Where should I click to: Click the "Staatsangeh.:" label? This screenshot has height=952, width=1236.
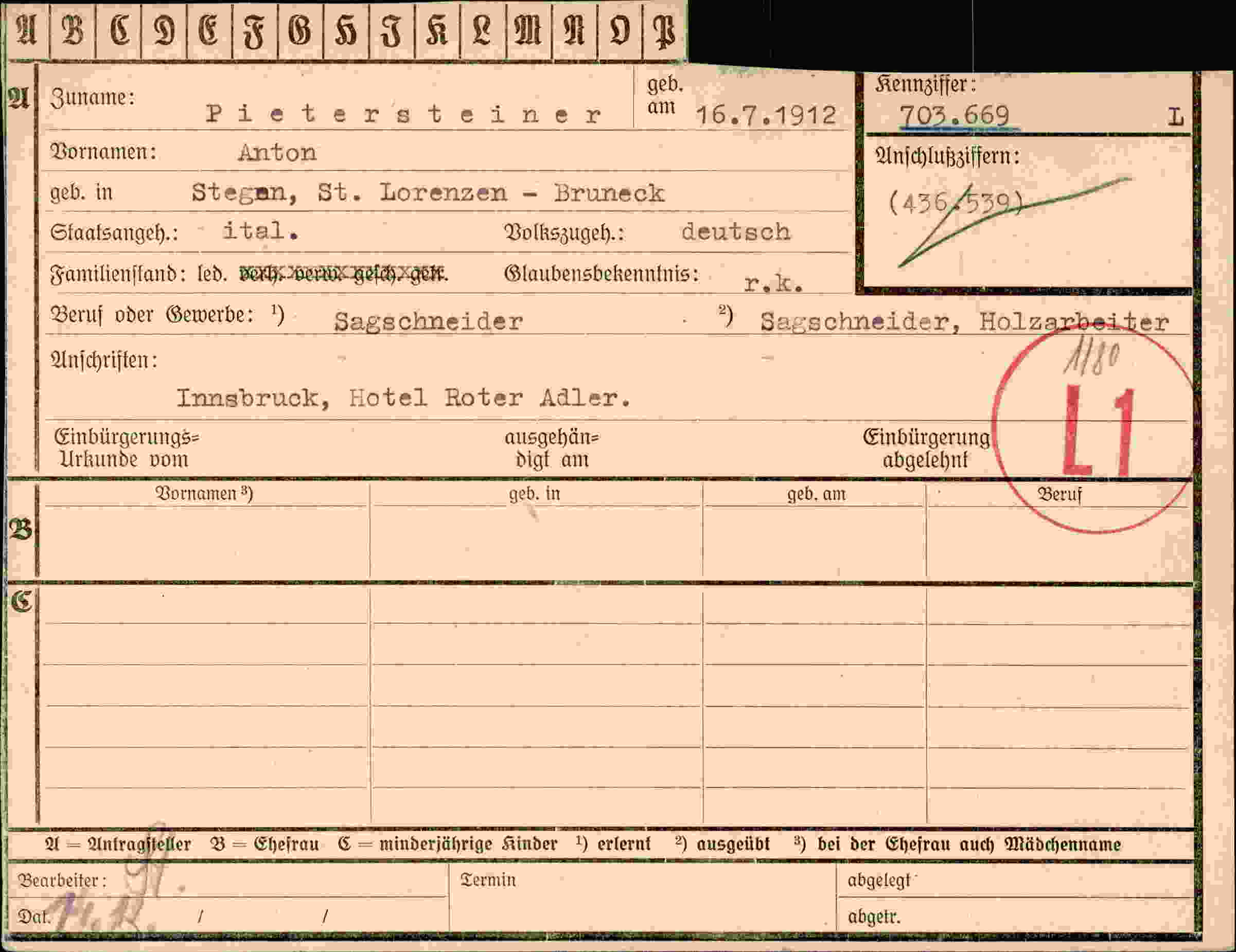point(114,233)
